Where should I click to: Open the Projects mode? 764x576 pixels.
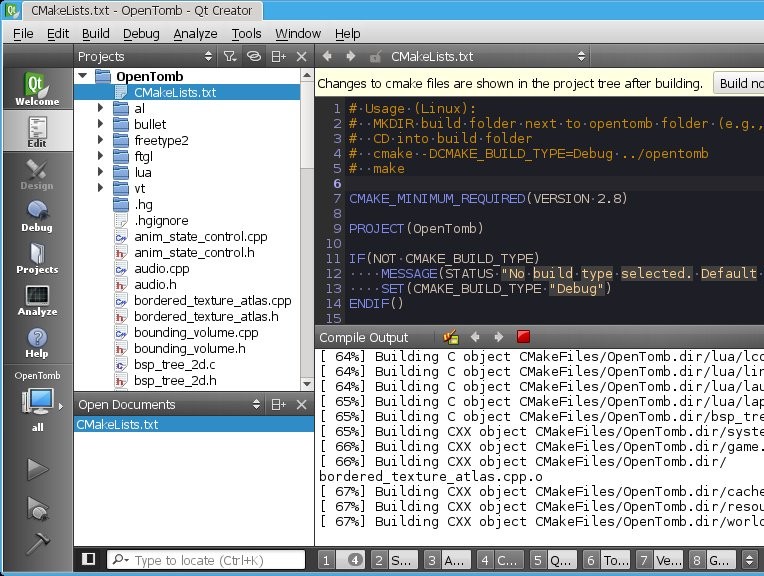[x=37, y=257]
